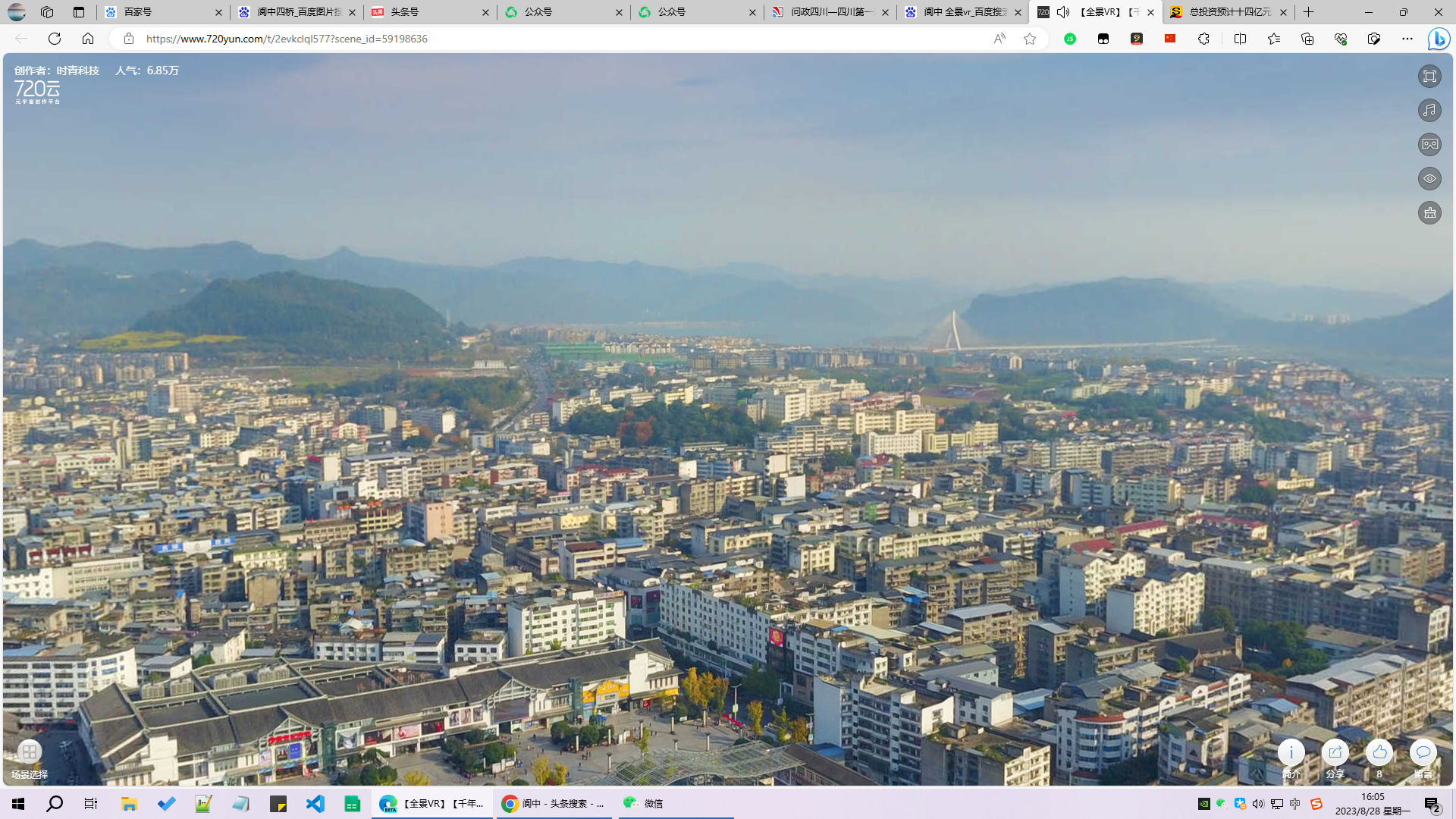Screen dimensions: 1456x819
Task: Click creator name 时青科技
Action: (78, 71)
